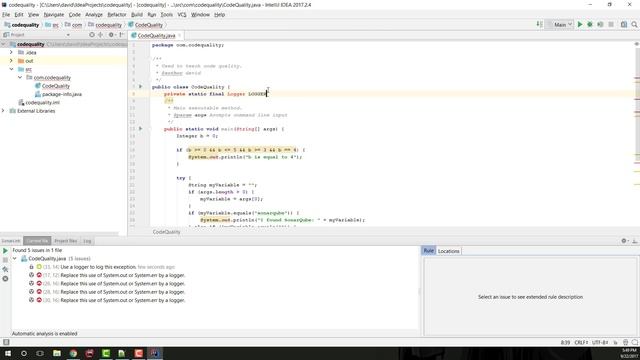This screenshot has width=640, height=360.
Task: Click the lock read-only icon in status bar
Action: pyautogui.click(x=616, y=342)
